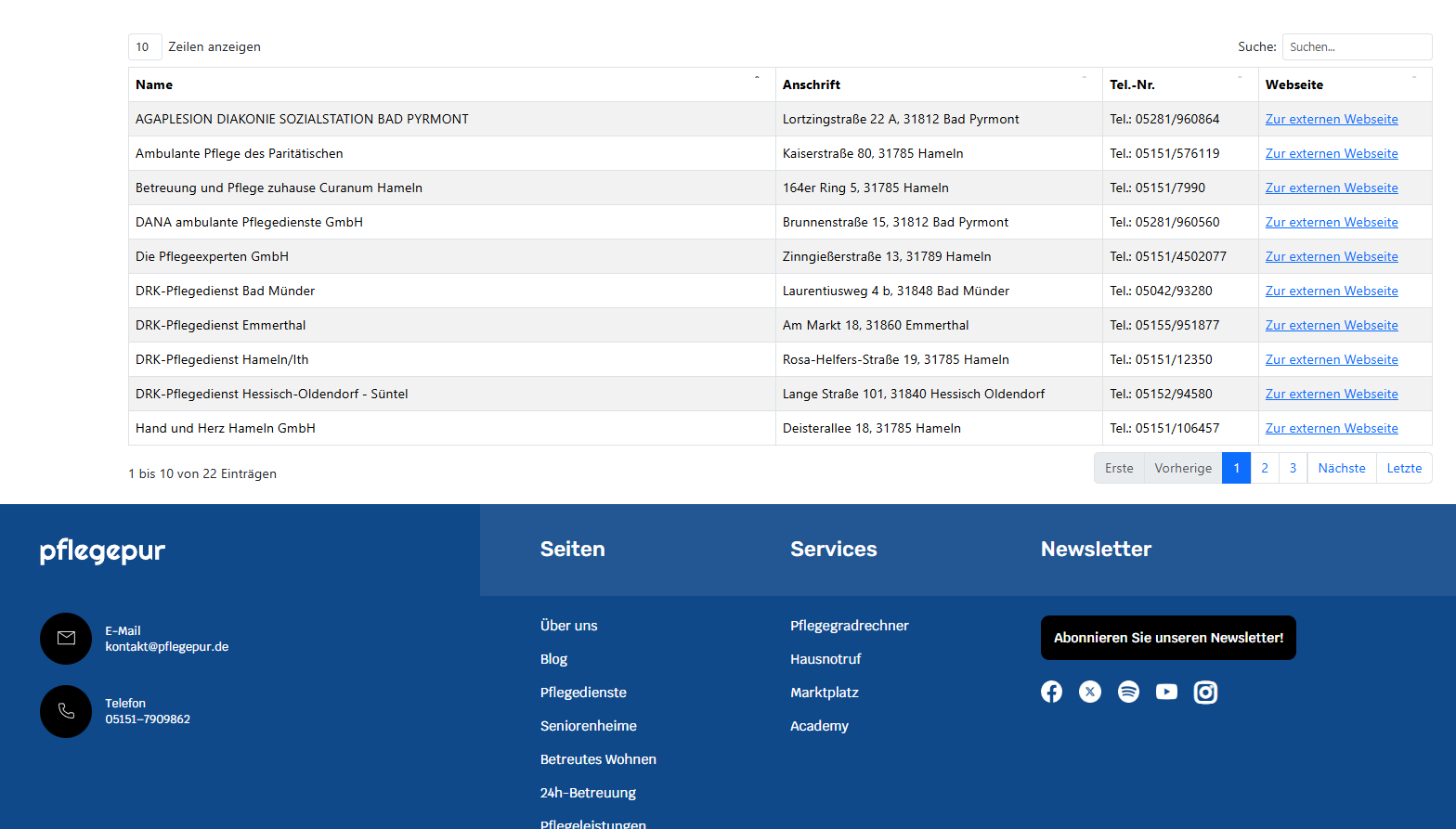The width and height of the screenshot is (1456, 829).
Task: Select phone cell Tel.: 05152/94580
Action: [x=1180, y=394]
